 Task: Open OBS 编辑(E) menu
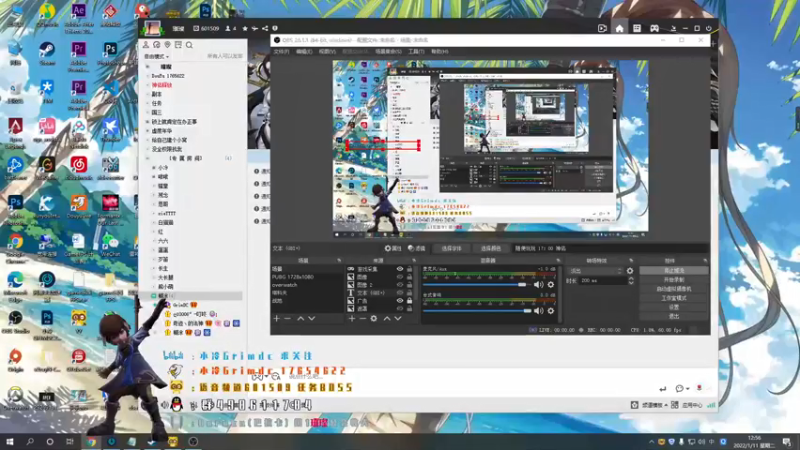coord(304,52)
